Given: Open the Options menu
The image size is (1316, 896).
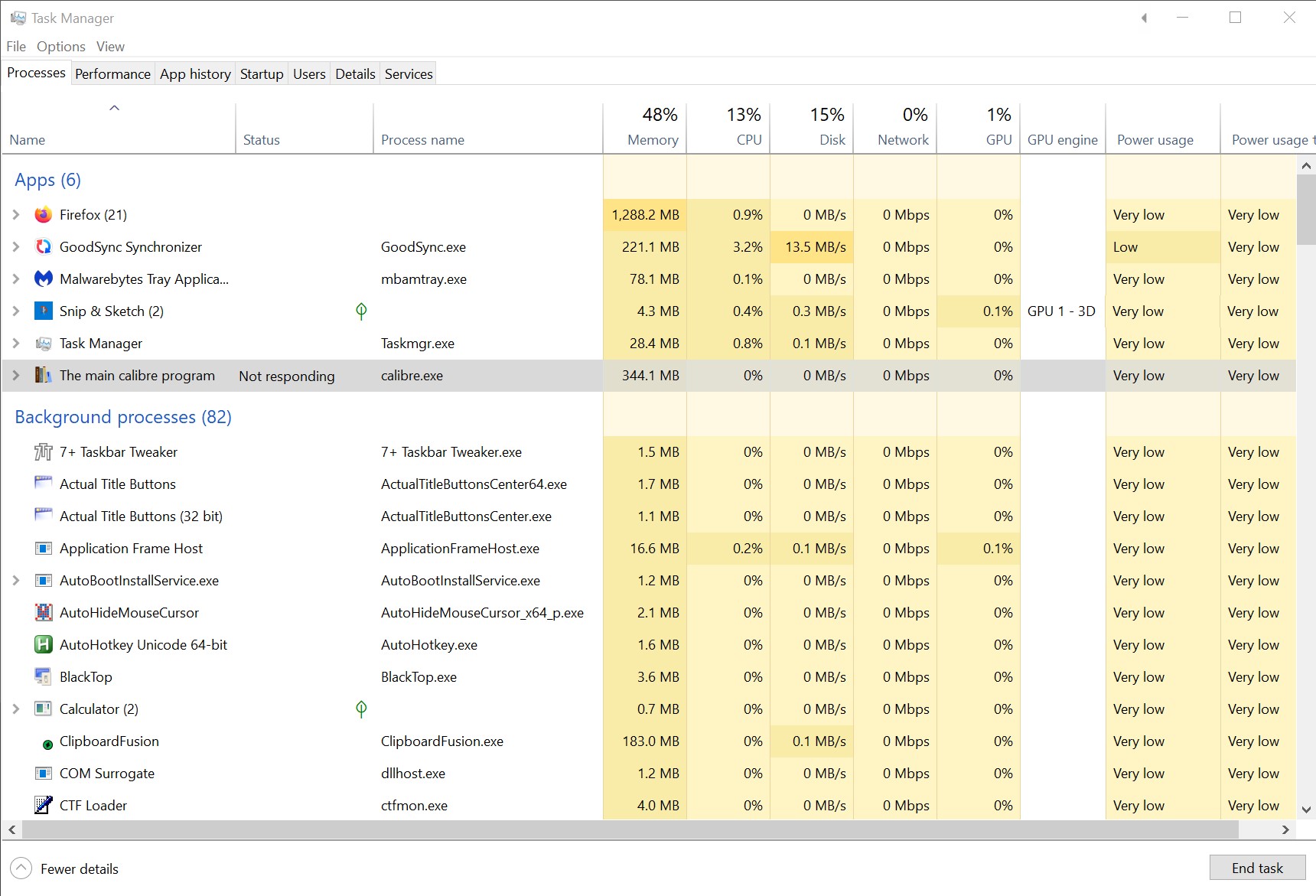Looking at the screenshot, I should click(x=61, y=47).
